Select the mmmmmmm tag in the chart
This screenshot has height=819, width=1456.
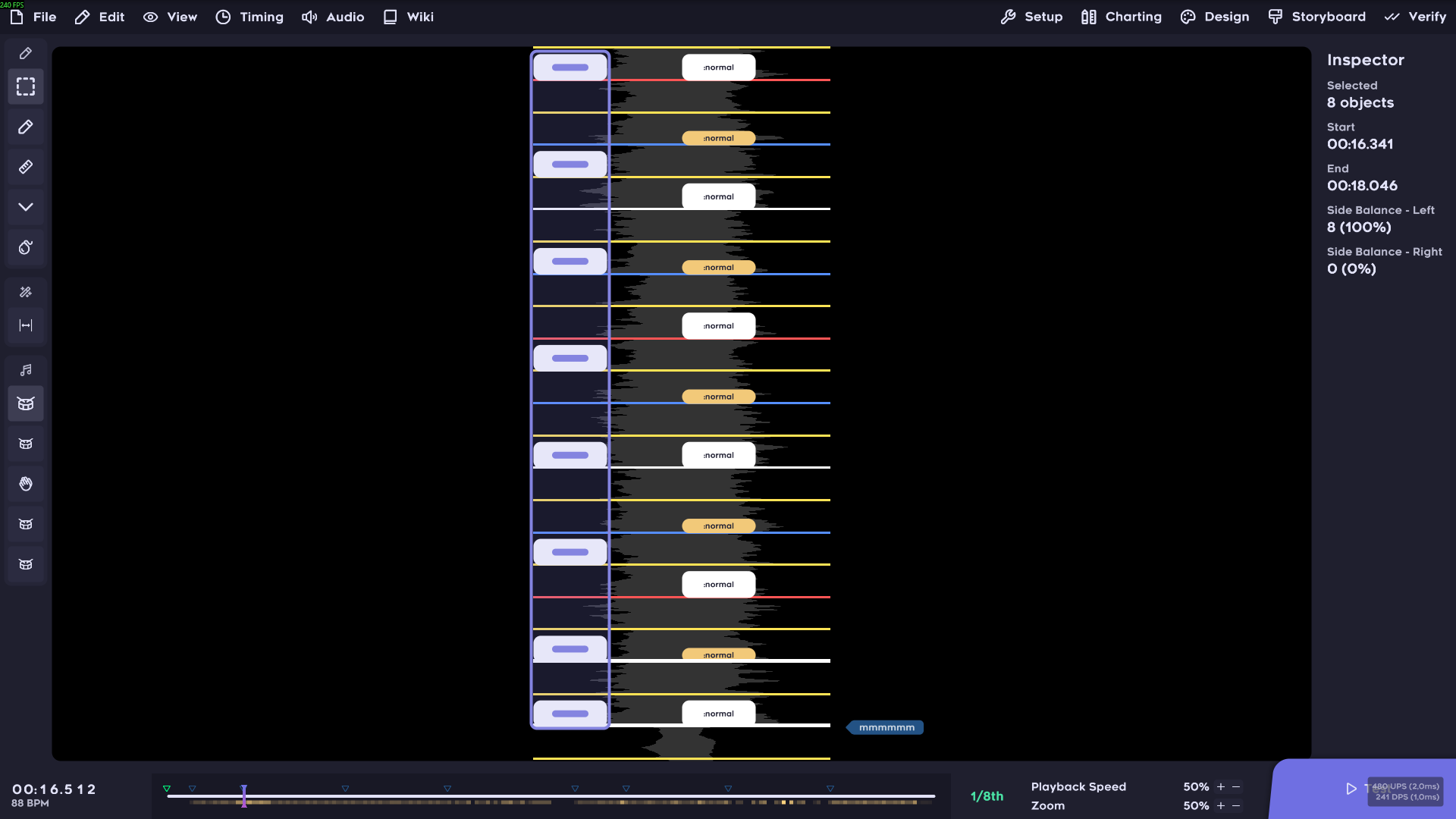click(886, 728)
